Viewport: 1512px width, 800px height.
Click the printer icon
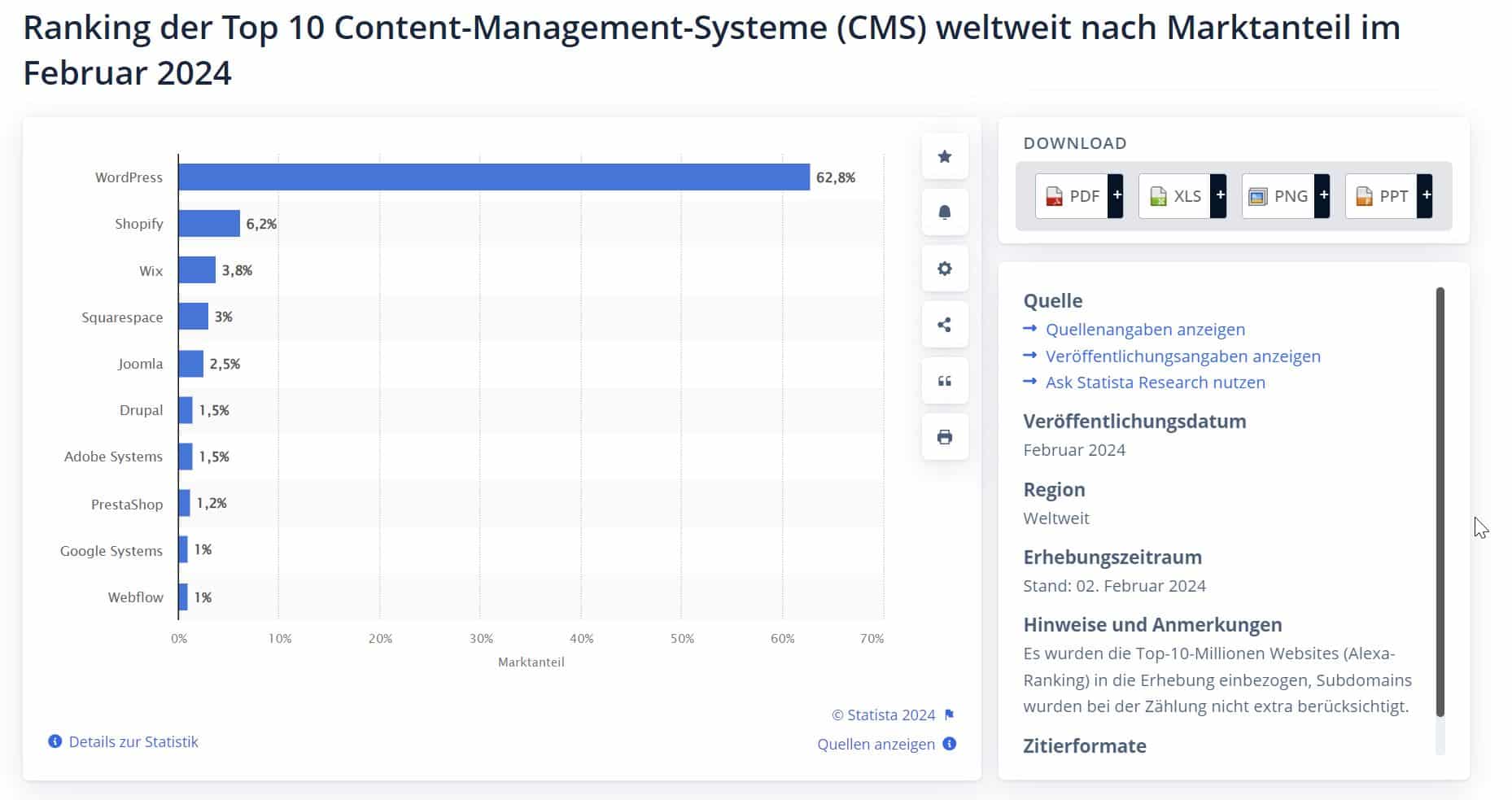tap(945, 437)
